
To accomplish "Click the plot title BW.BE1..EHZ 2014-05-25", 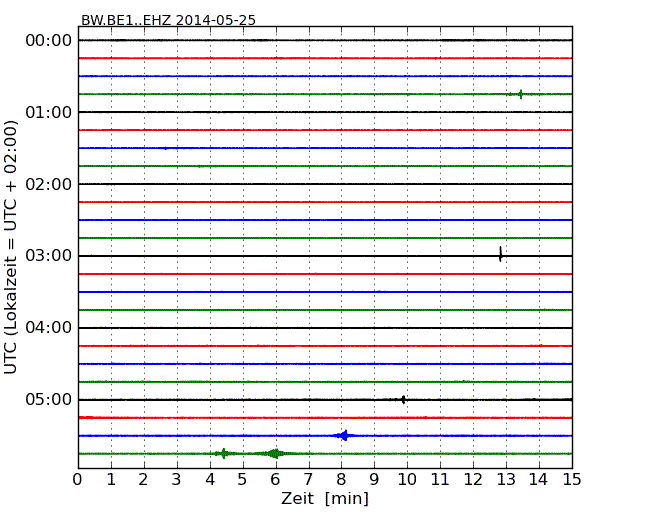I will 168,20.
